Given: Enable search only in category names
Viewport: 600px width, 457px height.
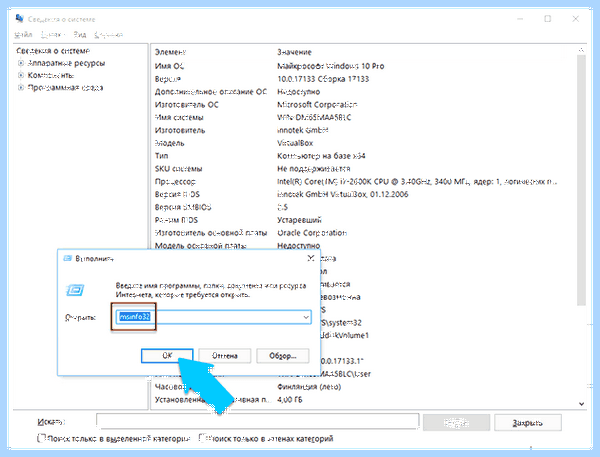Looking at the screenshot, I should 203,437.
